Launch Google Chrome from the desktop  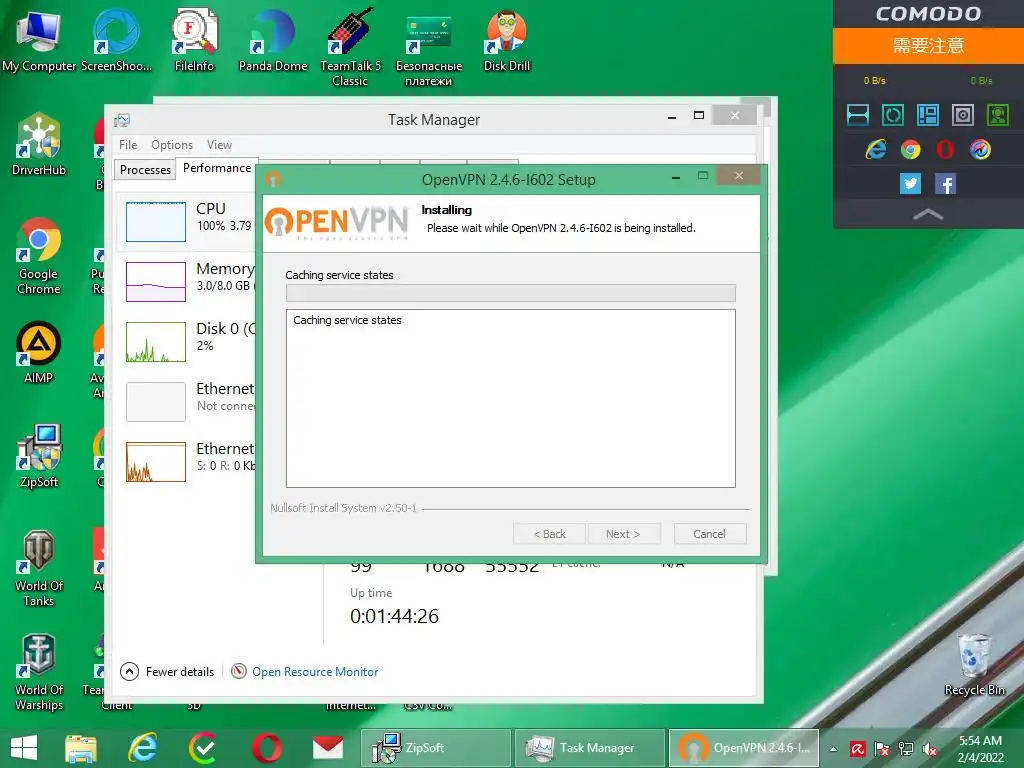tap(39, 256)
